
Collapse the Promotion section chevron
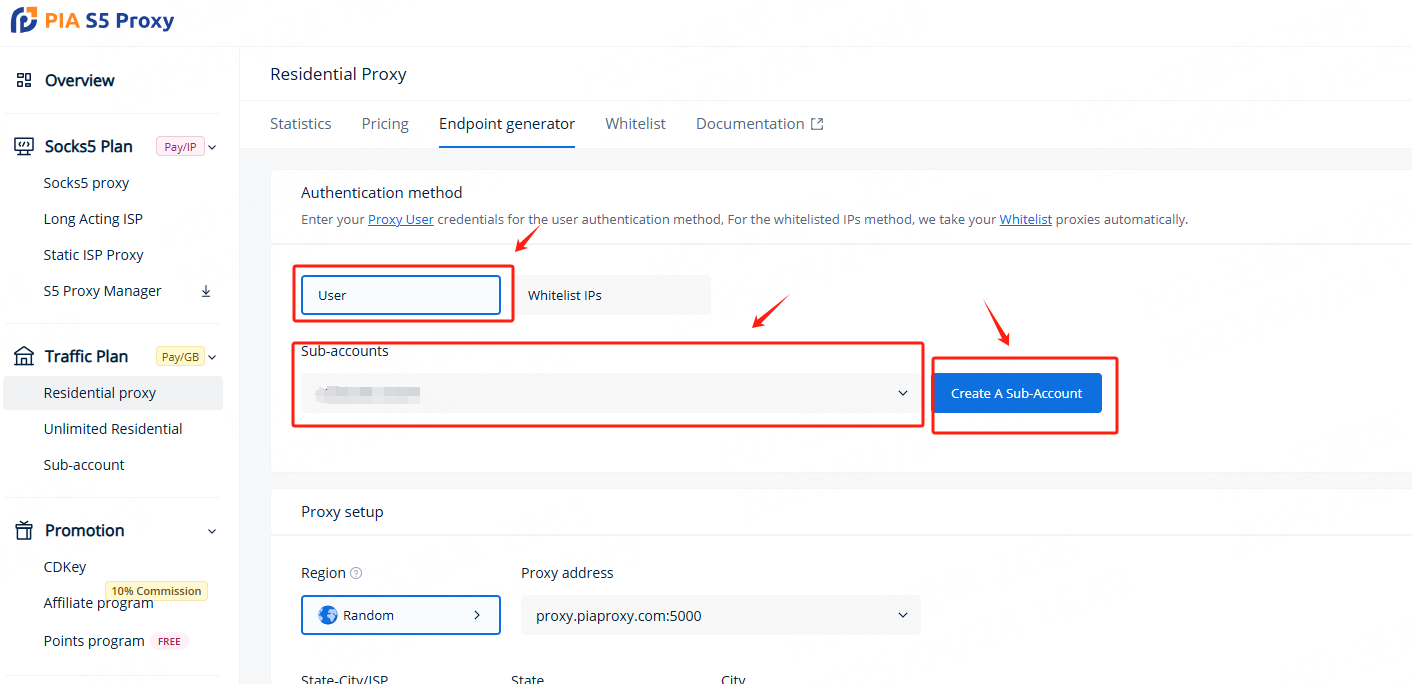tap(212, 531)
